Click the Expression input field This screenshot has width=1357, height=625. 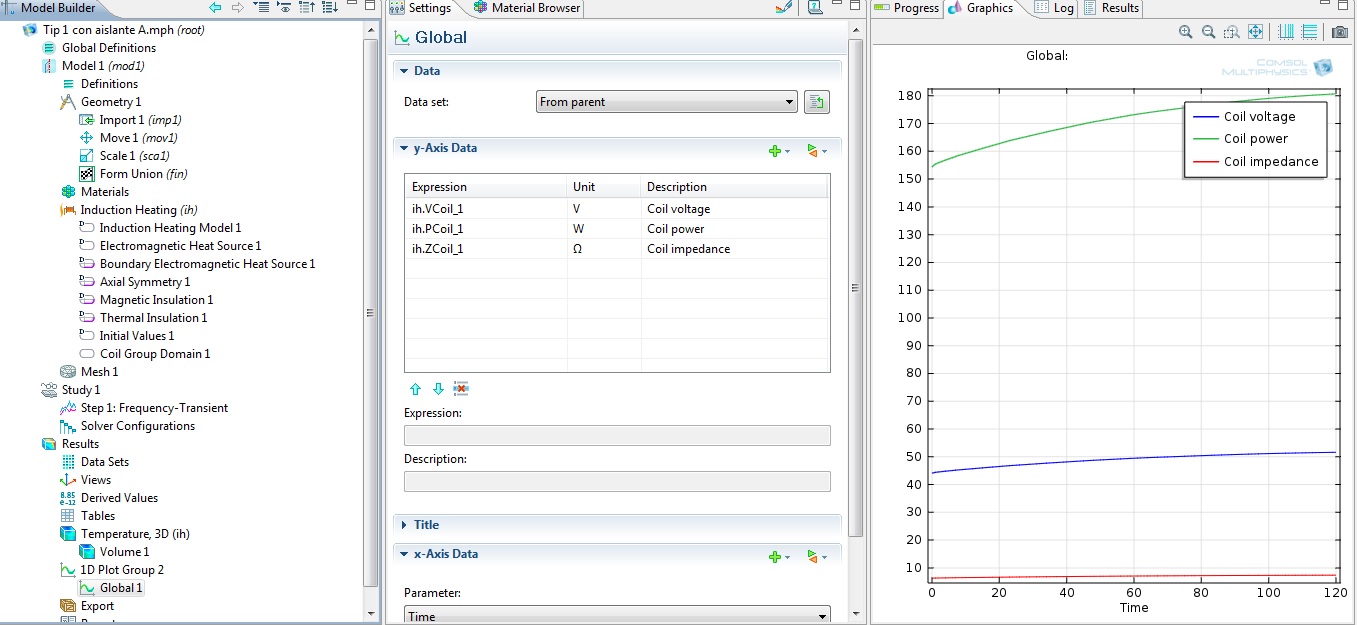coord(617,435)
